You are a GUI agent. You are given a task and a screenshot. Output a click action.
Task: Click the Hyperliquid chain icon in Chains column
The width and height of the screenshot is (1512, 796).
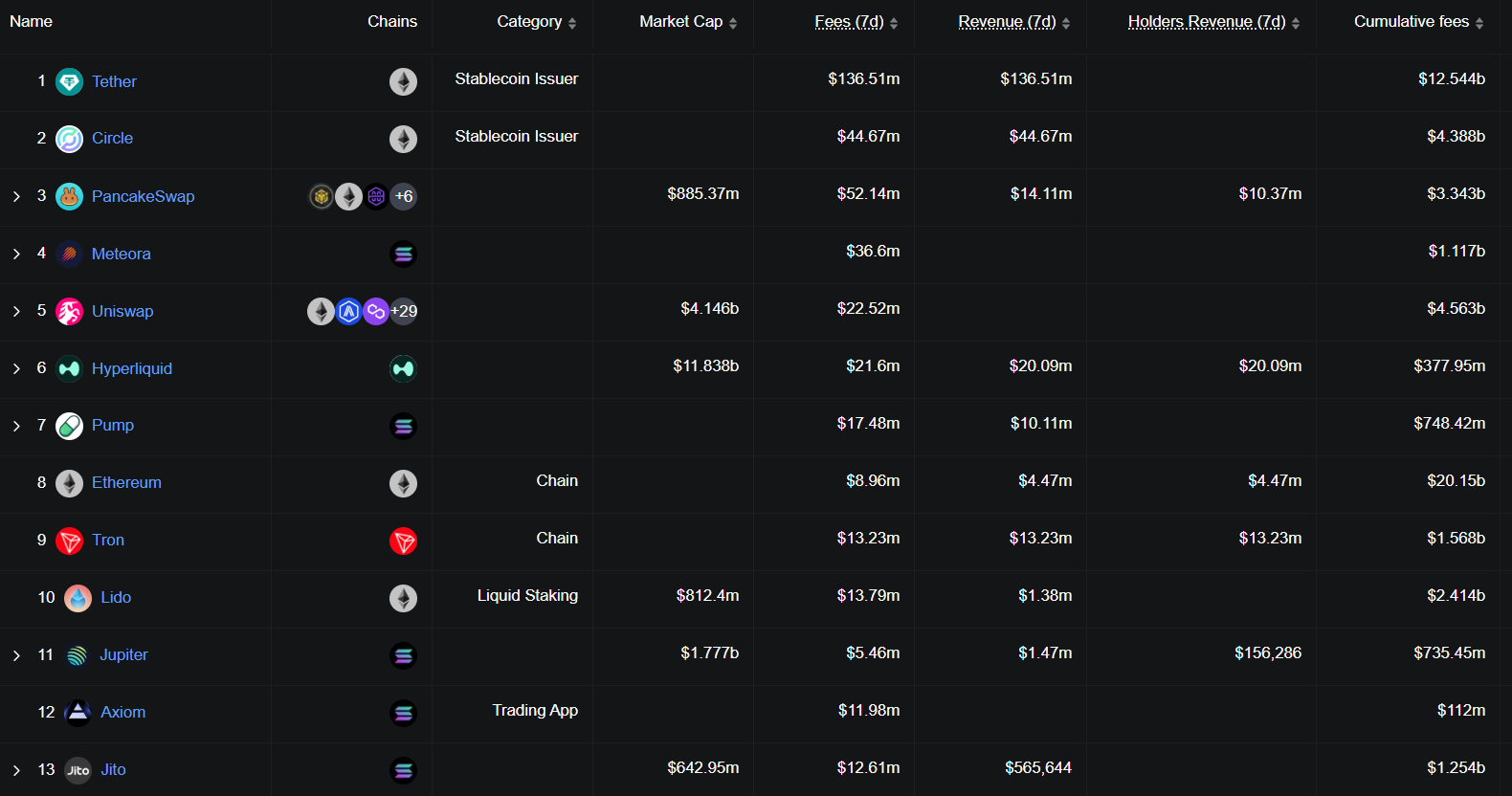pos(403,369)
